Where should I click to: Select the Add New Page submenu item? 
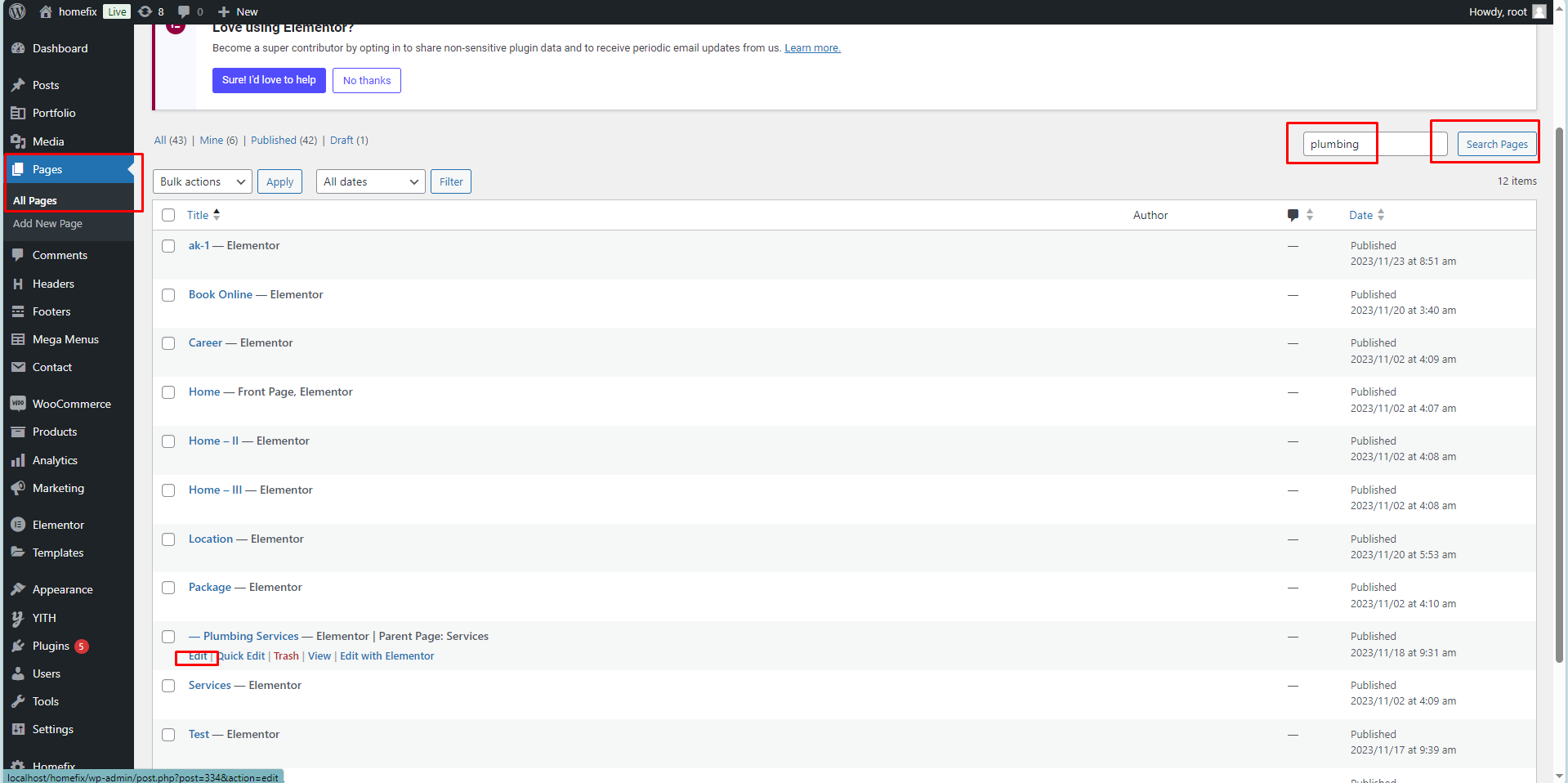tap(47, 223)
